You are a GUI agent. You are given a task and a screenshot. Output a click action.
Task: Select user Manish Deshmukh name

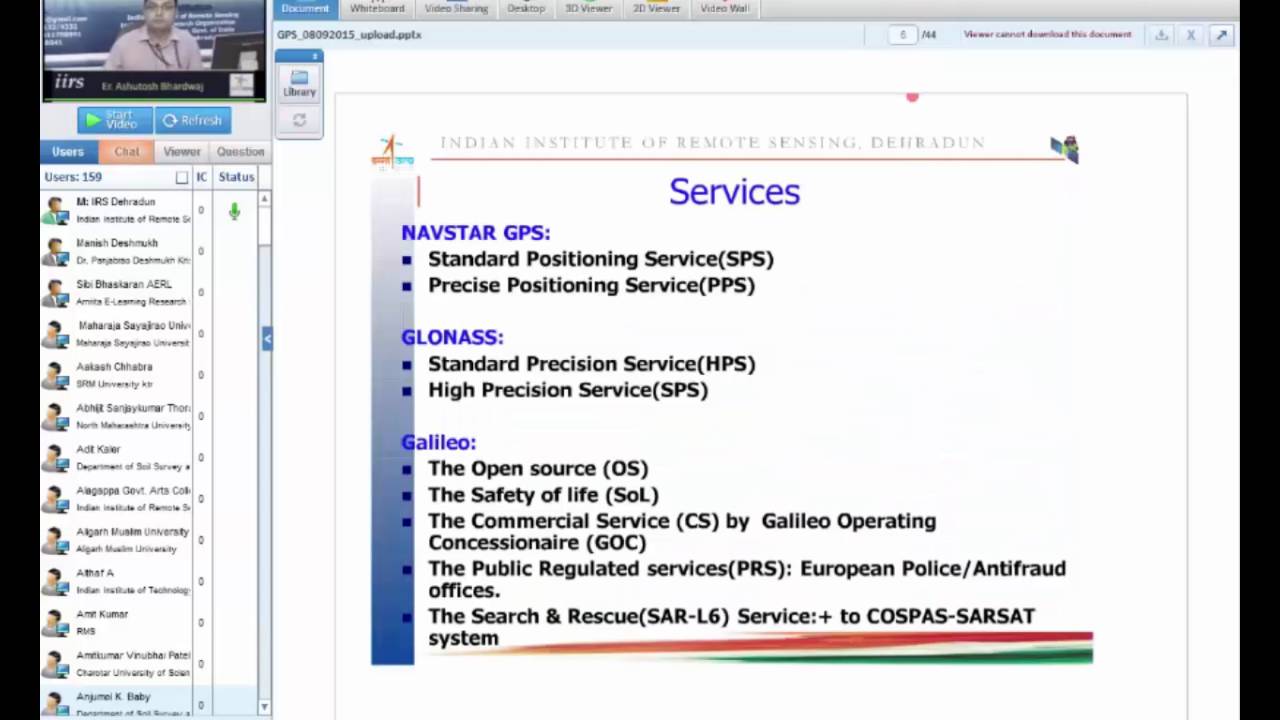click(x=117, y=243)
